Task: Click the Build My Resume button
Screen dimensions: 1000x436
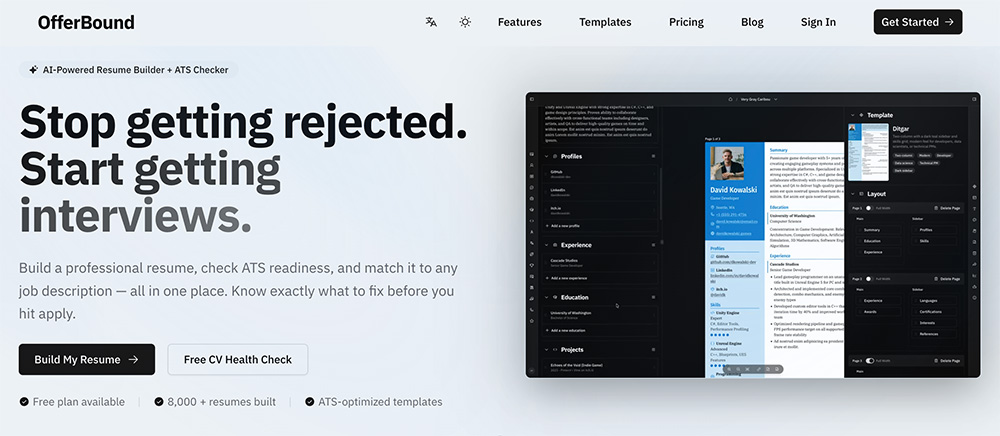Action: coord(87,360)
